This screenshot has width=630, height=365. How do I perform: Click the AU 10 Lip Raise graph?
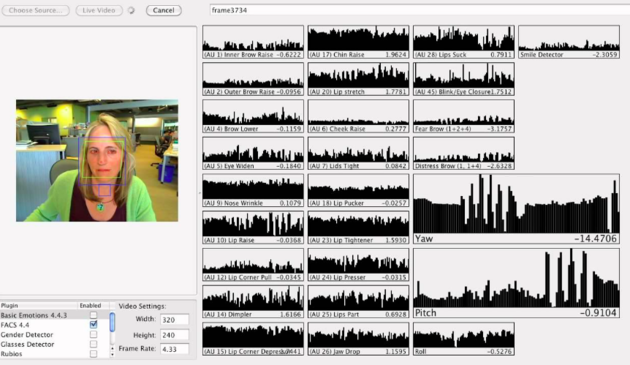click(x=253, y=228)
